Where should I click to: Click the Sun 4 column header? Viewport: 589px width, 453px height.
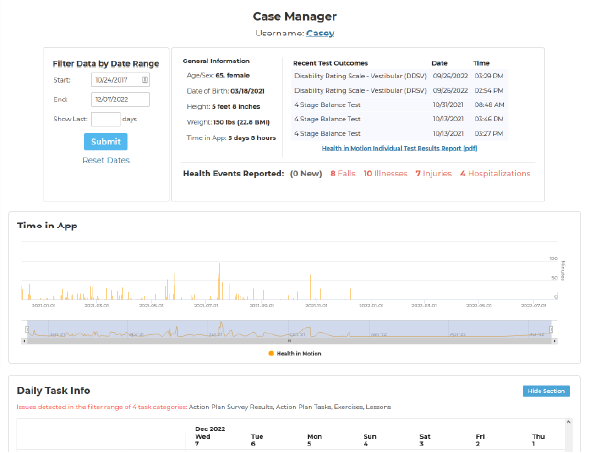click(x=370, y=440)
